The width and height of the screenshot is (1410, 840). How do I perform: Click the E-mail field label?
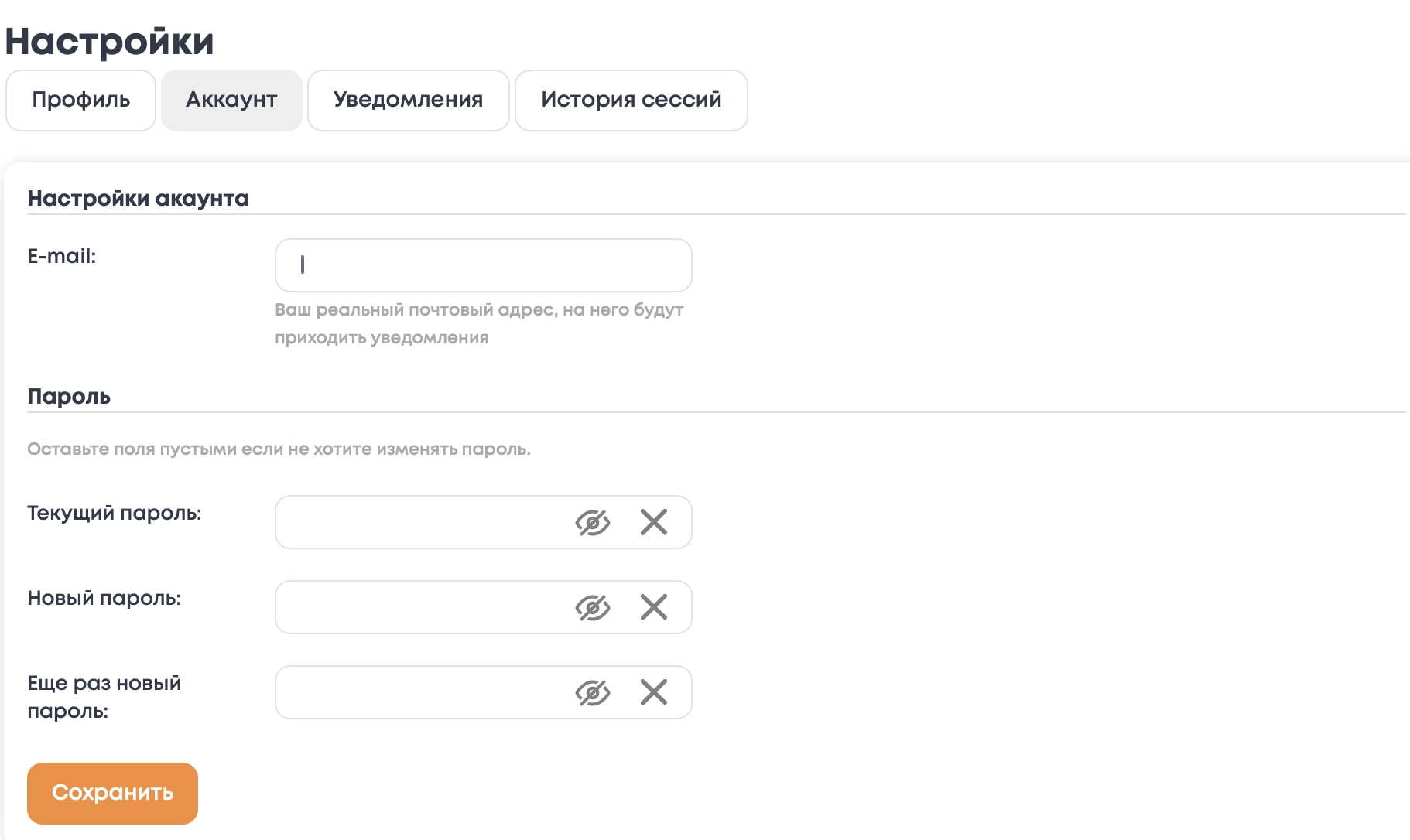62,257
